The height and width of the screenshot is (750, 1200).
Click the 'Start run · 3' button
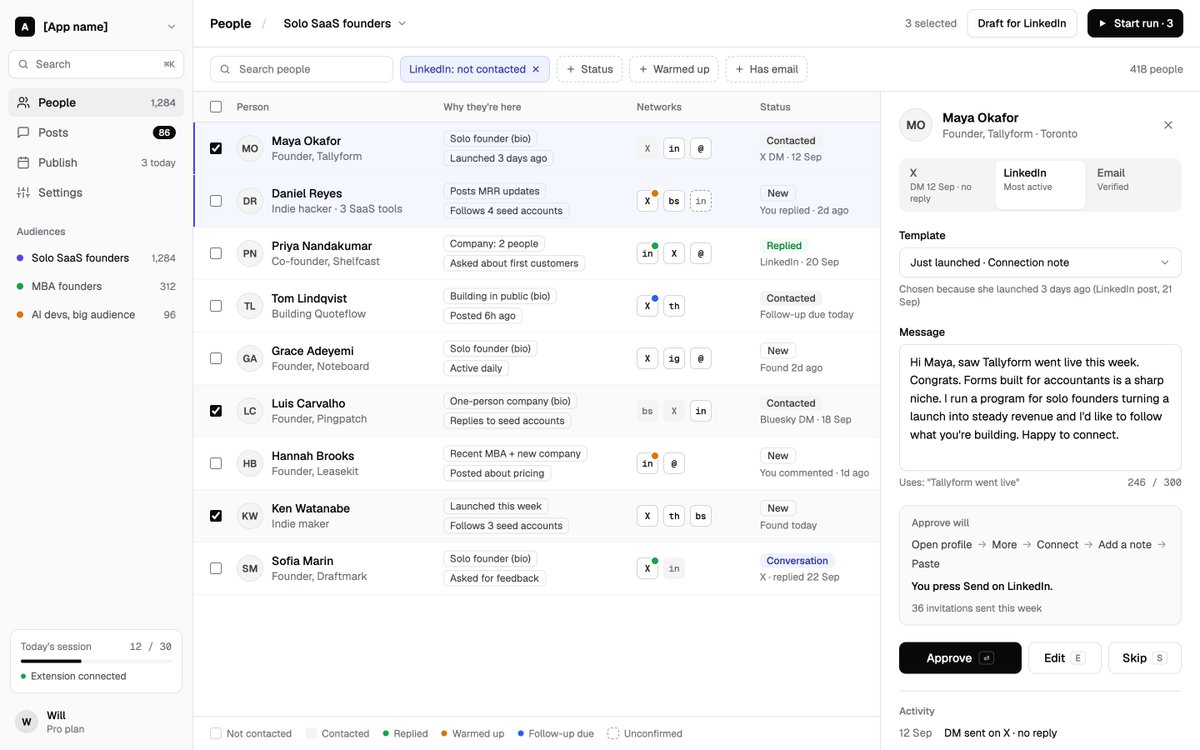(x=1135, y=23)
